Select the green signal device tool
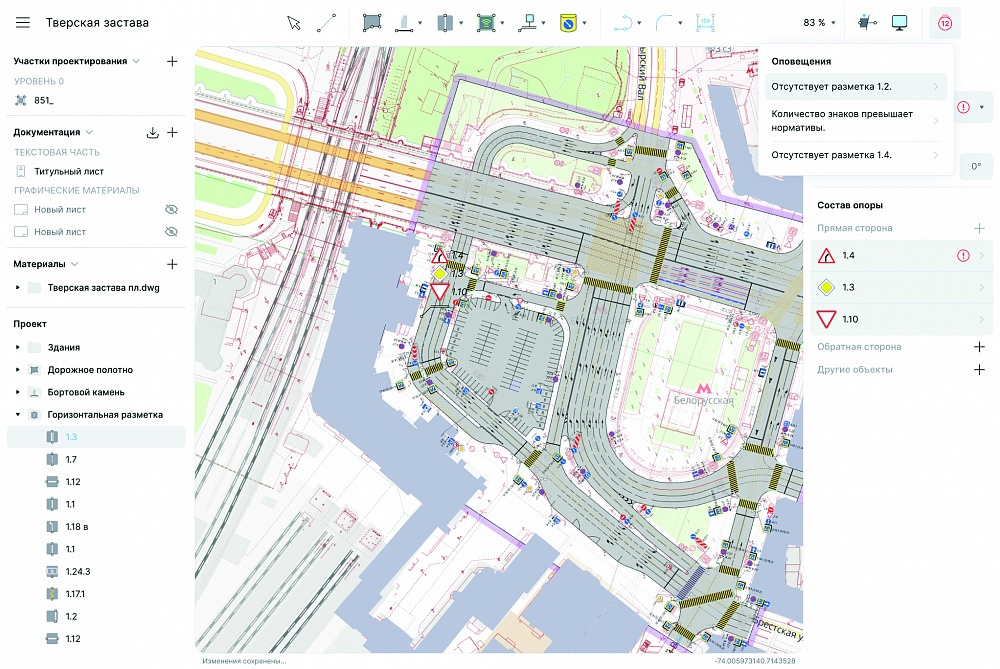This screenshot has height=669, width=1000. 486,23
